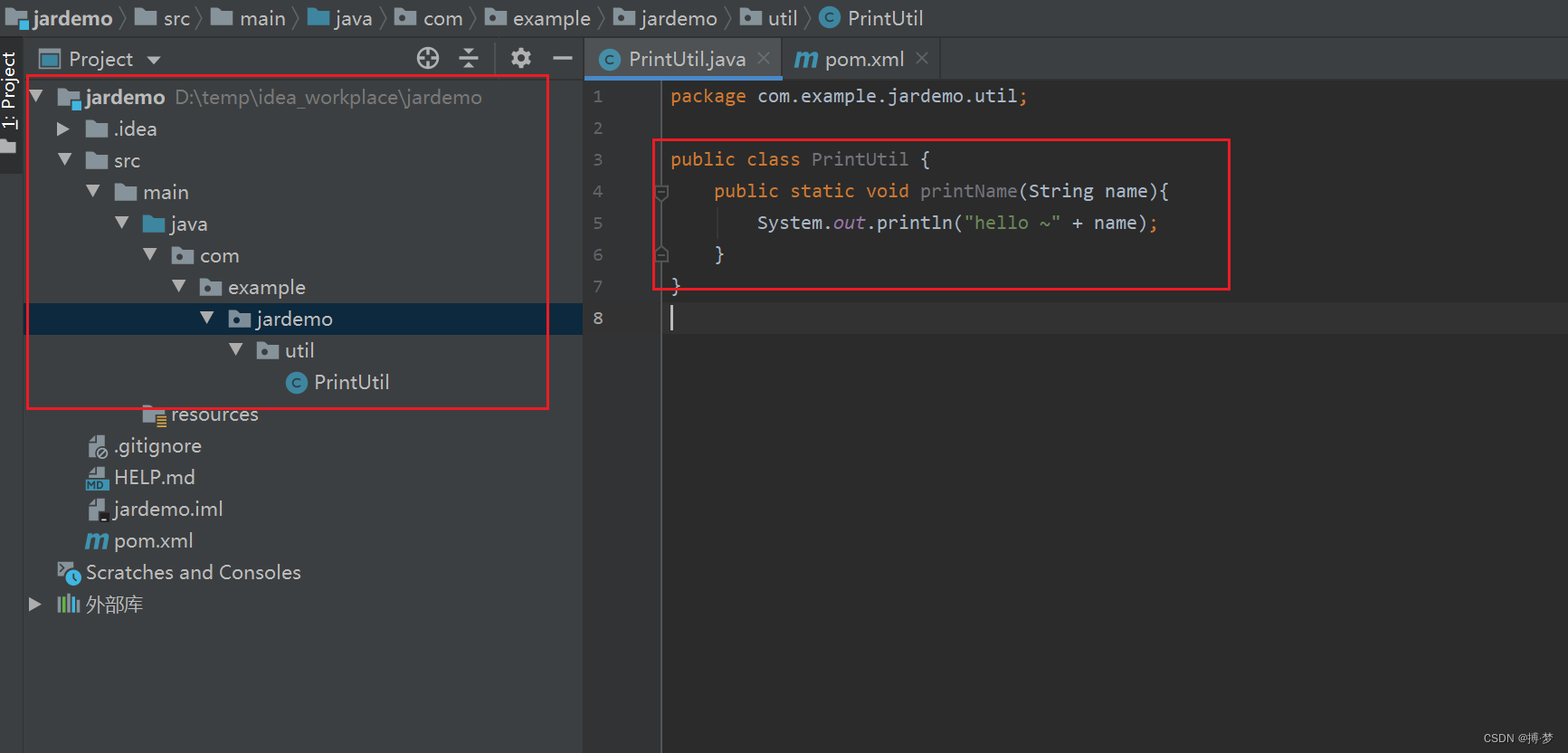This screenshot has height=753, width=1568.
Task: Click java in the breadcrumb bar
Action: 353,18
